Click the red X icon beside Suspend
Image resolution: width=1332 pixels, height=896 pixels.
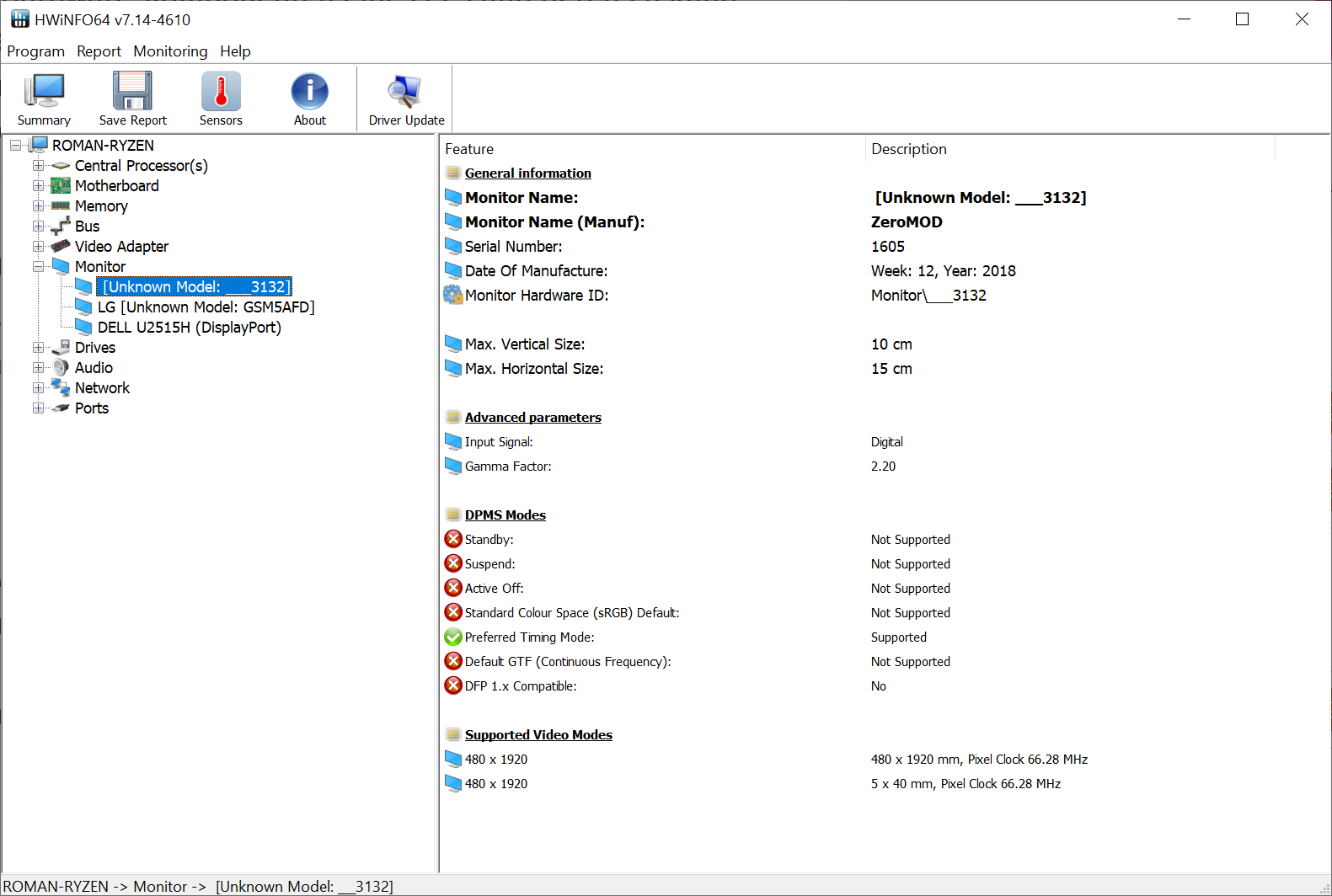pos(453,563)
